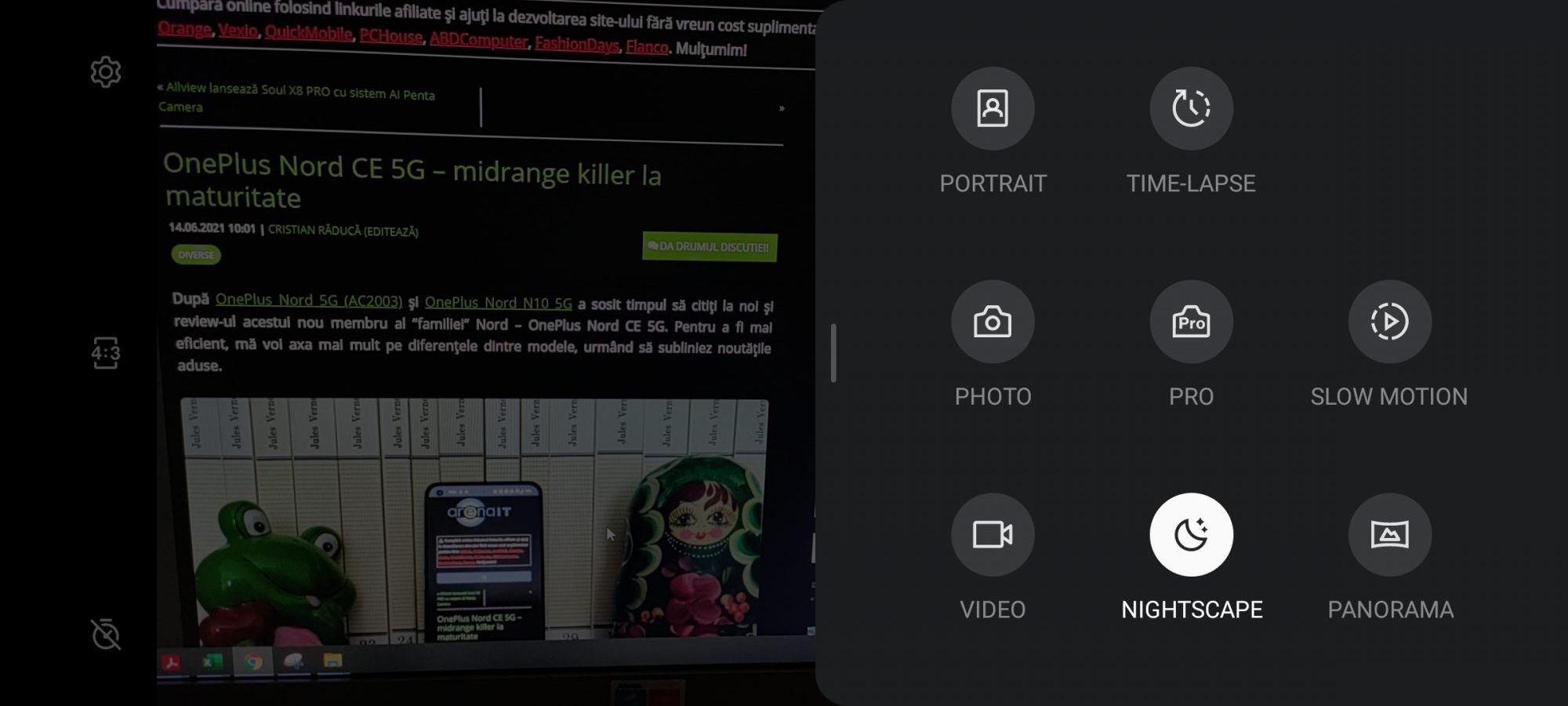The width and height of the screenshot is (1568, 706).
Task: Focus on OnePlus Nord headline in preview
Action: (412, 180)
